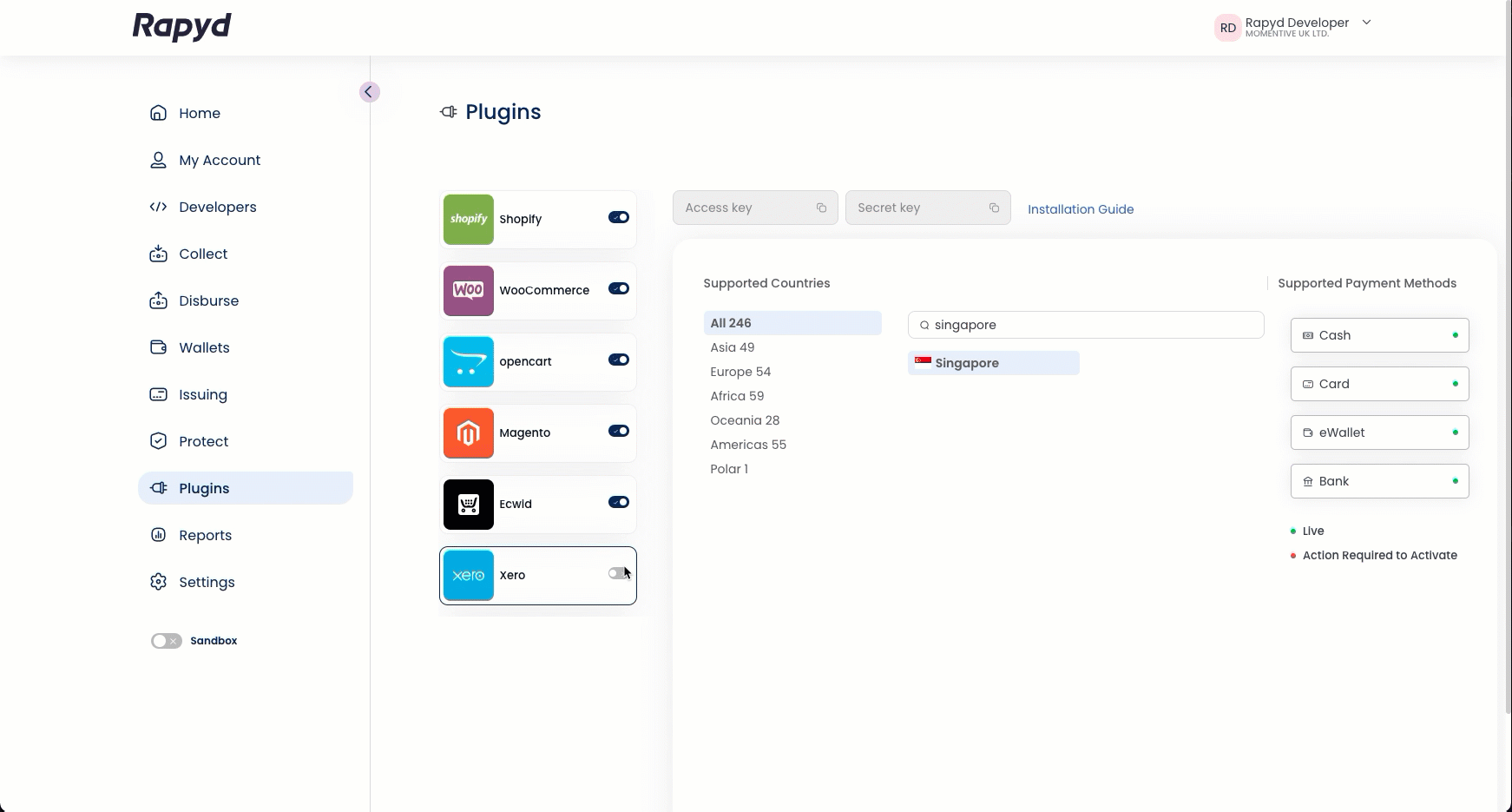Copy the Access key

point(821,208)
